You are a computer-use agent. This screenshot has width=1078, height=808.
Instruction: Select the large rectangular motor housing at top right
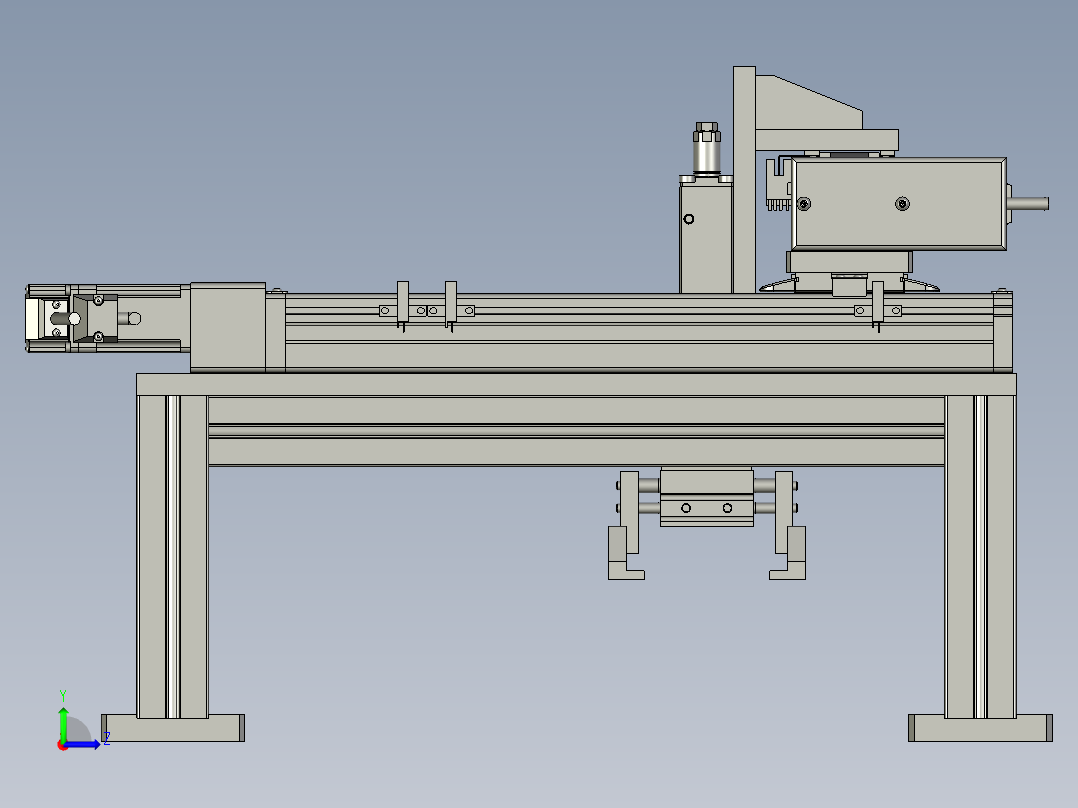click(x=899, y=204)
